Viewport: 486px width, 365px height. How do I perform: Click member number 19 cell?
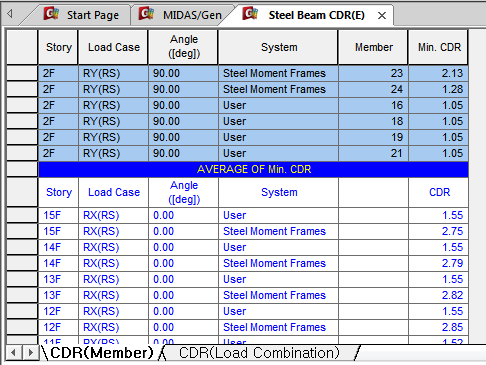[373, 137]
